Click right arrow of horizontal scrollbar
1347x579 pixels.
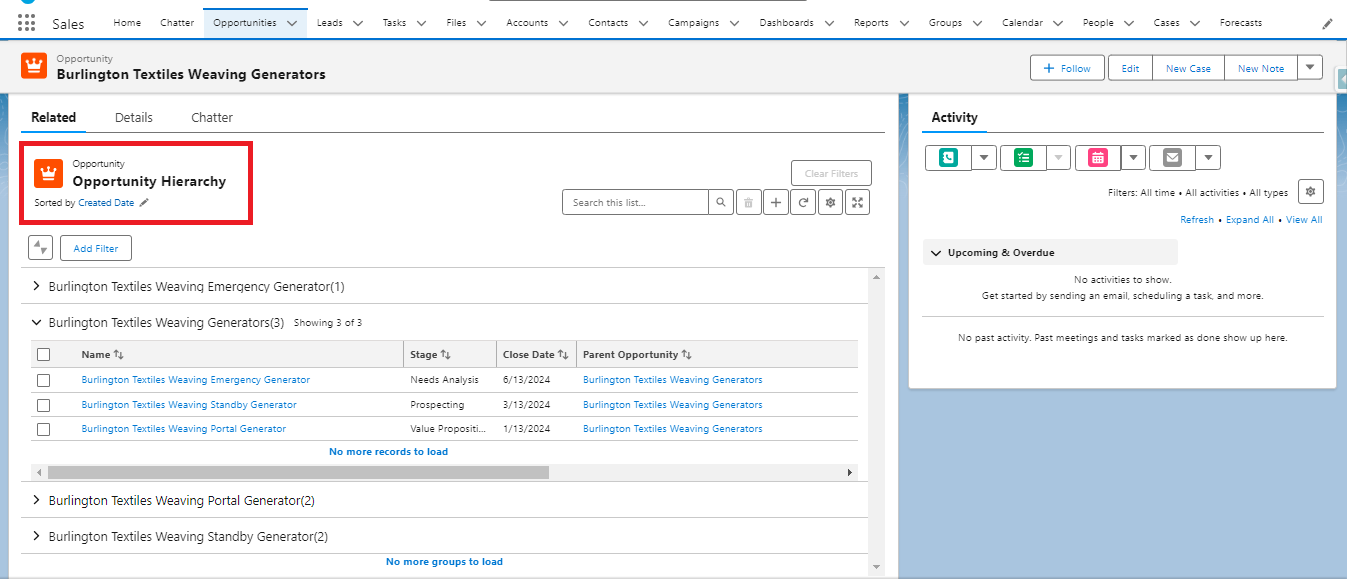850,472
